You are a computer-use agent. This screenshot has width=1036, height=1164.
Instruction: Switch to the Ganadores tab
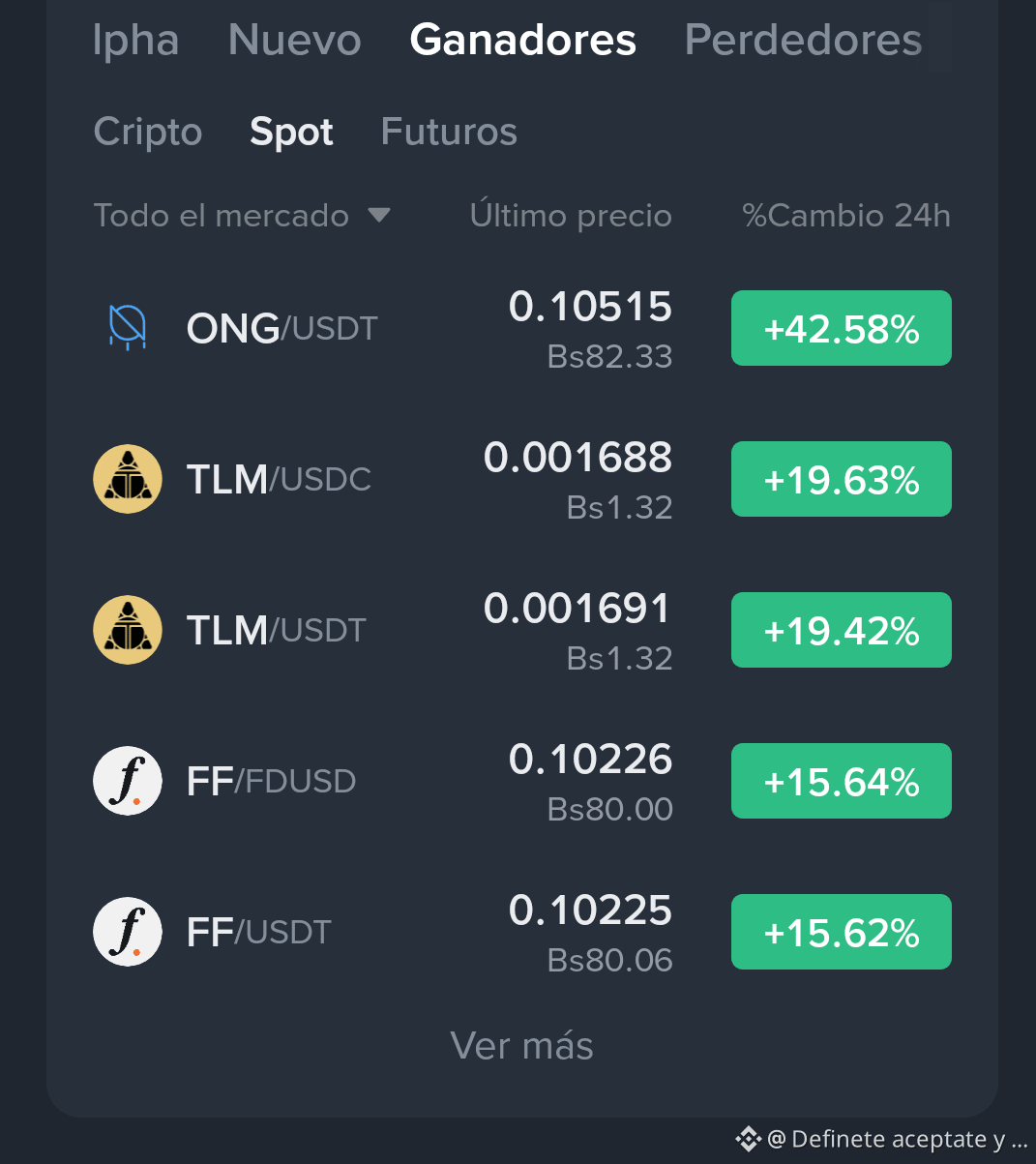[x=522, y=40]
